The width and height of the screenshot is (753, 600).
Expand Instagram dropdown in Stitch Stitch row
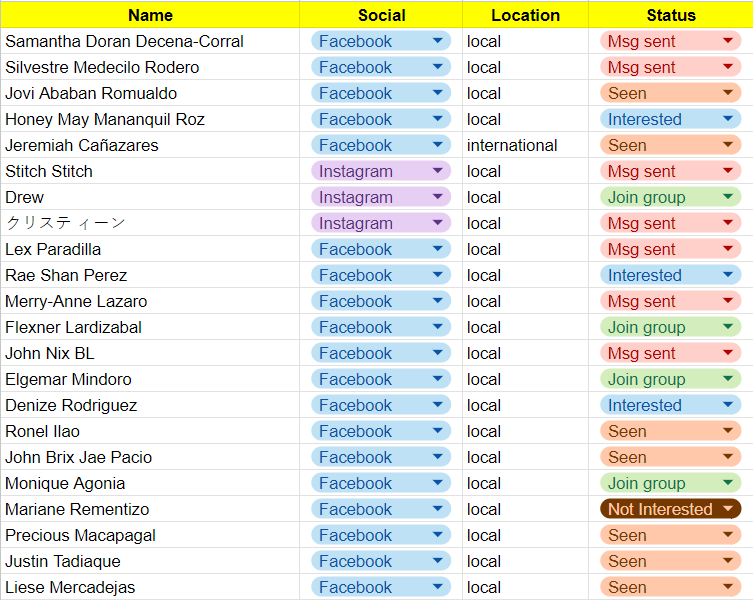[x=437, y=171]
